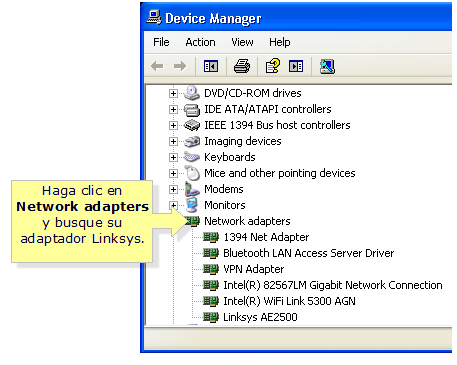The height and width of the screenshot is (365, 457).
Task: Select Bluetooth LAN Access Server Driver text
Action: pyautogui.click(x=308, y=253)
